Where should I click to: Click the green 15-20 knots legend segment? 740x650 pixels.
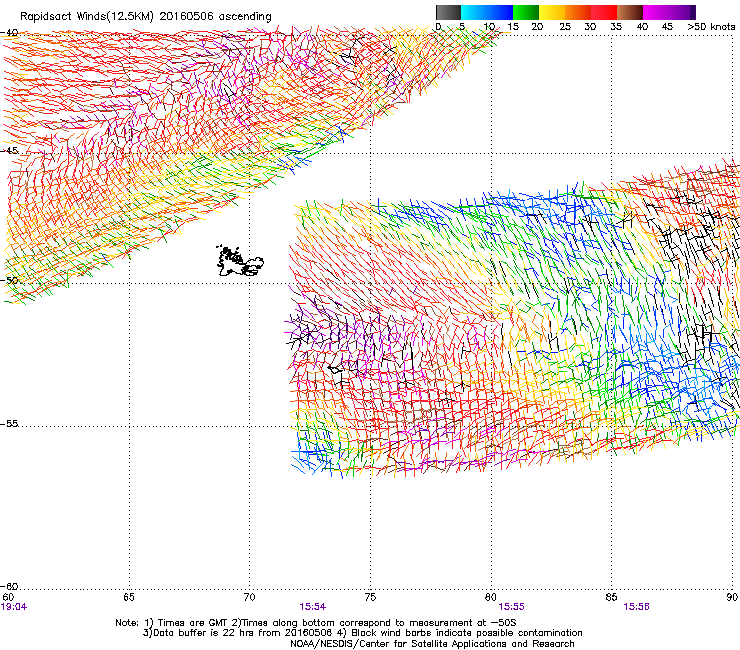point(526,12)
